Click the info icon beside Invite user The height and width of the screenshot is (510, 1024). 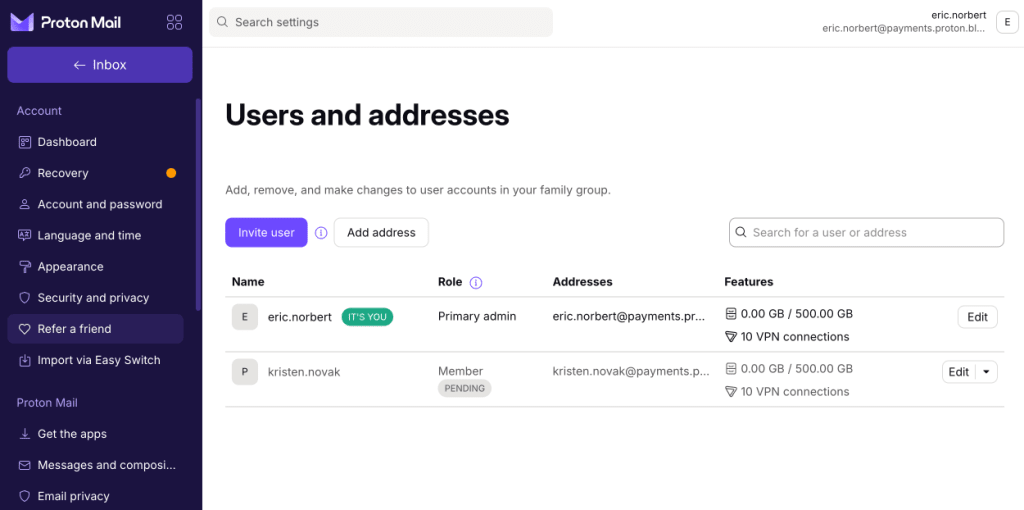[x=321, y=232]
